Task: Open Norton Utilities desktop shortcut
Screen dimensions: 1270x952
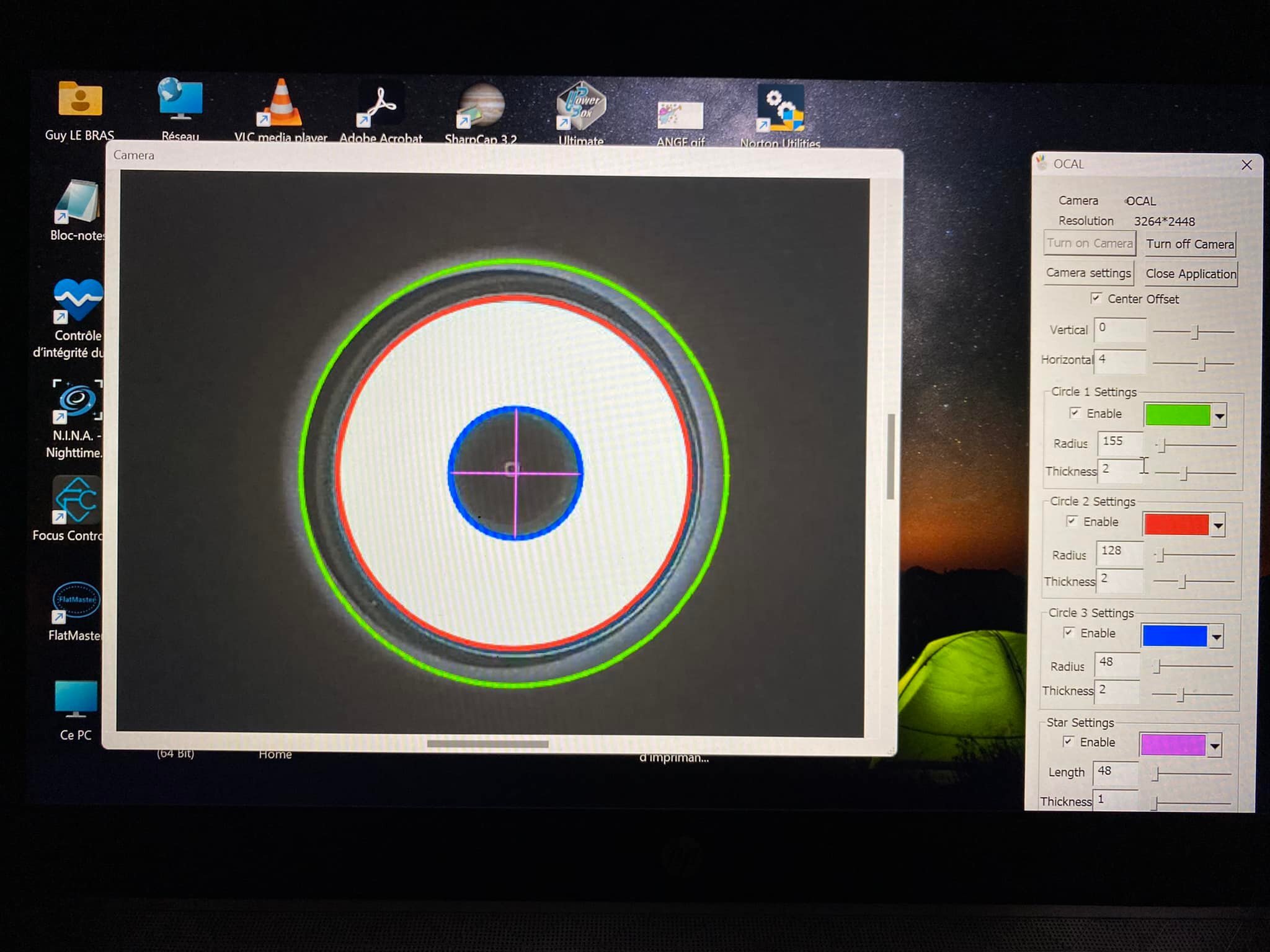Action: click(x=780, y=110)
